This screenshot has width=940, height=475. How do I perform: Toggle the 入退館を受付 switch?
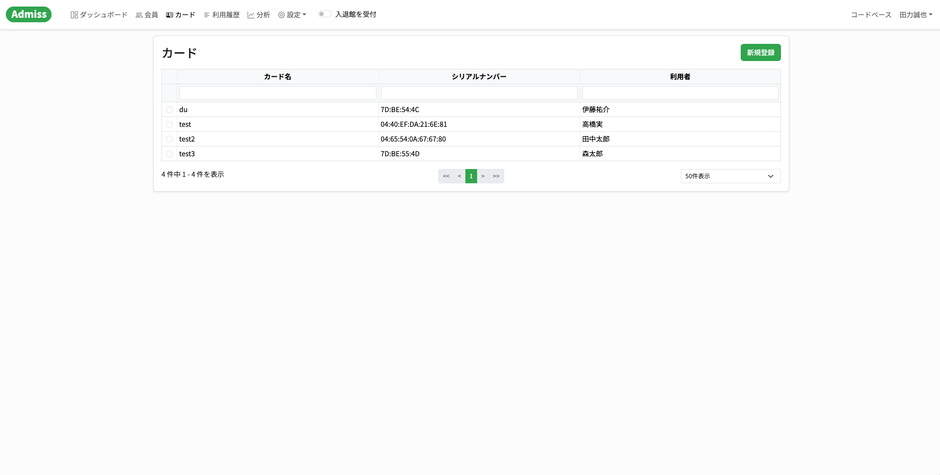324,14
